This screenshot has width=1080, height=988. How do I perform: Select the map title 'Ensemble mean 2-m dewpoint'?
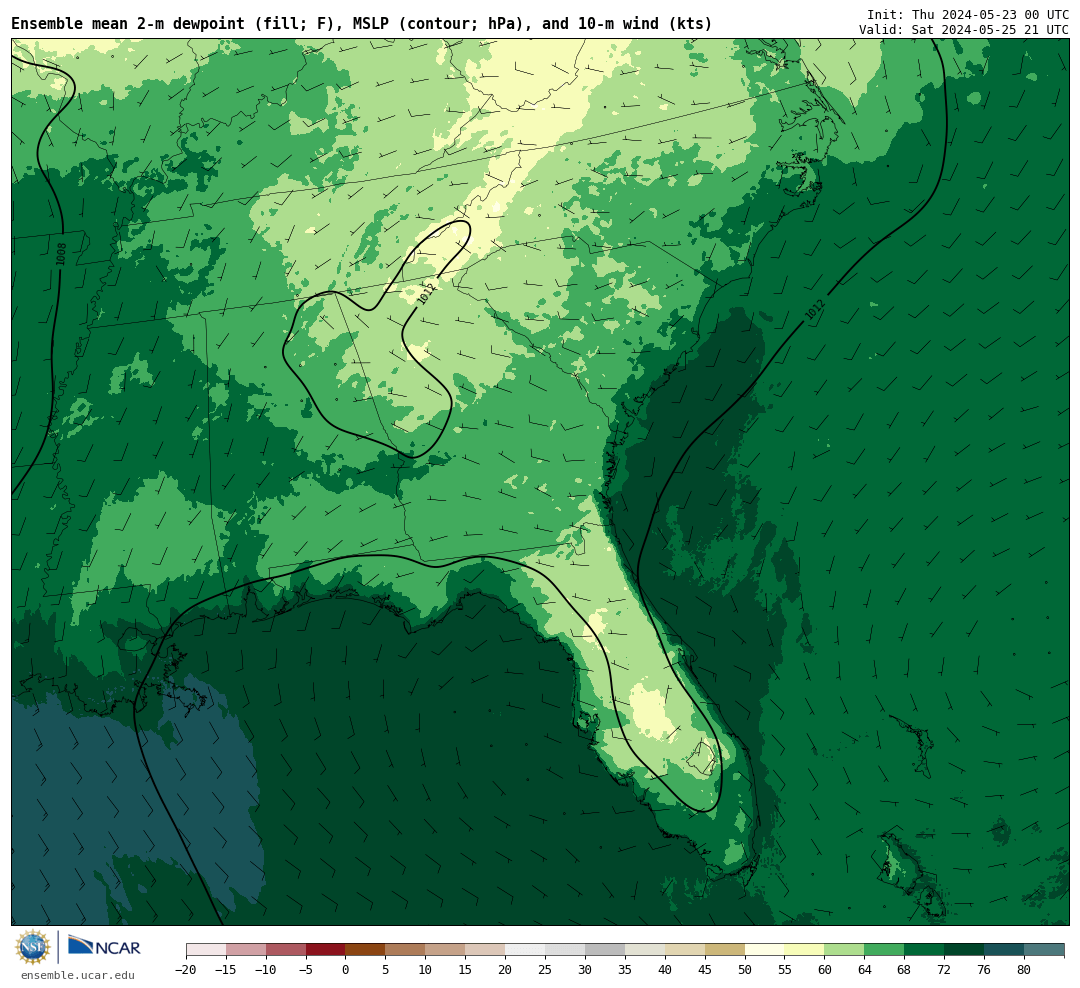[x=128, y=23]
